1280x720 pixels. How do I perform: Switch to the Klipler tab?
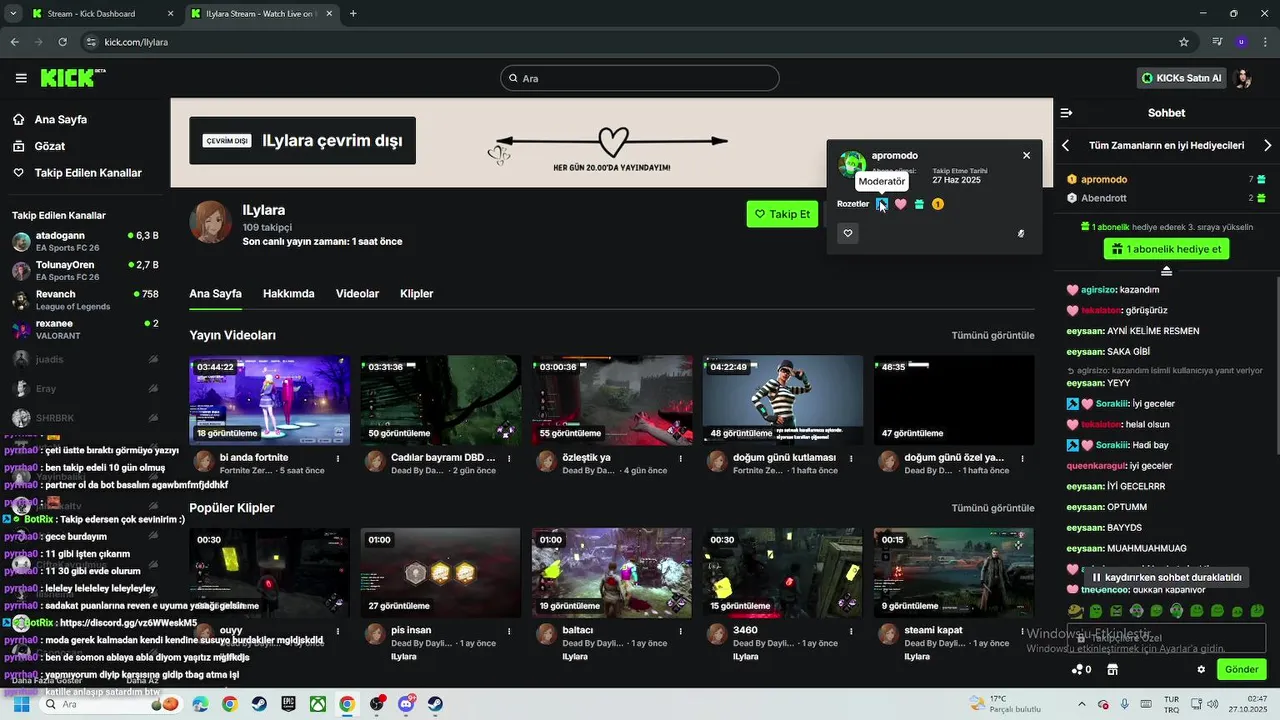[416, 294]
